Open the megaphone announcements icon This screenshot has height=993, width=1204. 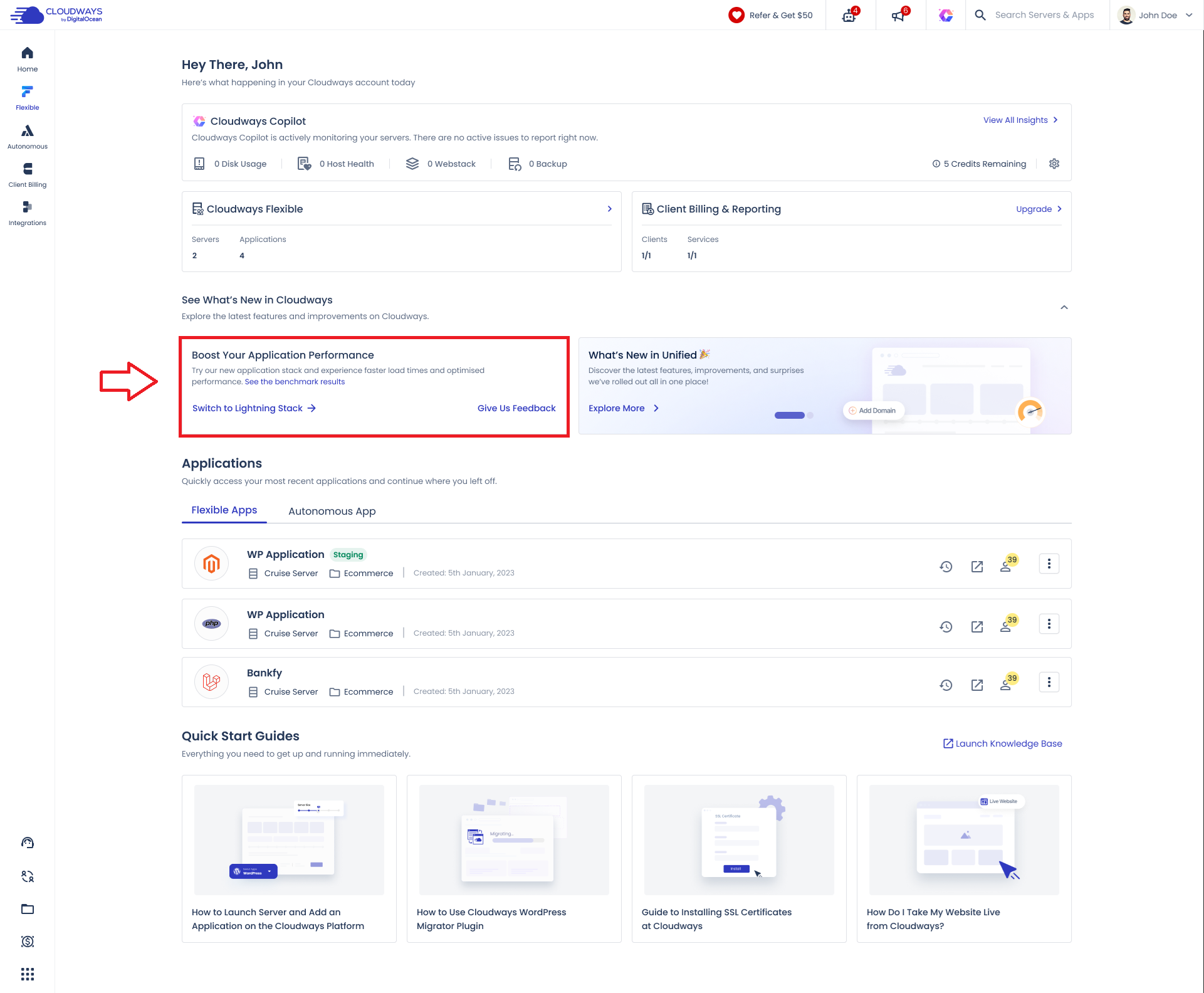pos(900,15)
